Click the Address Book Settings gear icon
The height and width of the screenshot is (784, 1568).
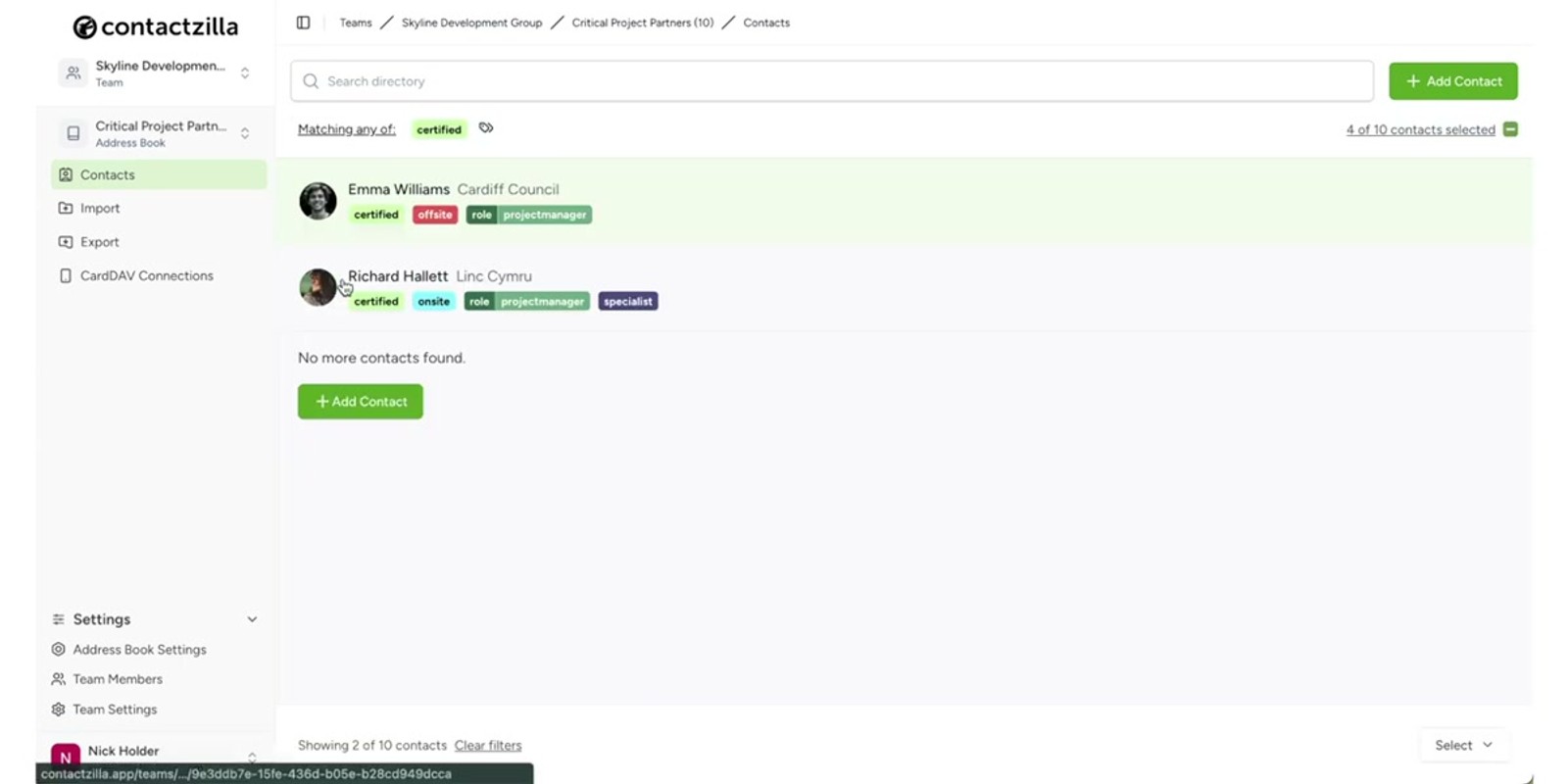coord(59,650)
